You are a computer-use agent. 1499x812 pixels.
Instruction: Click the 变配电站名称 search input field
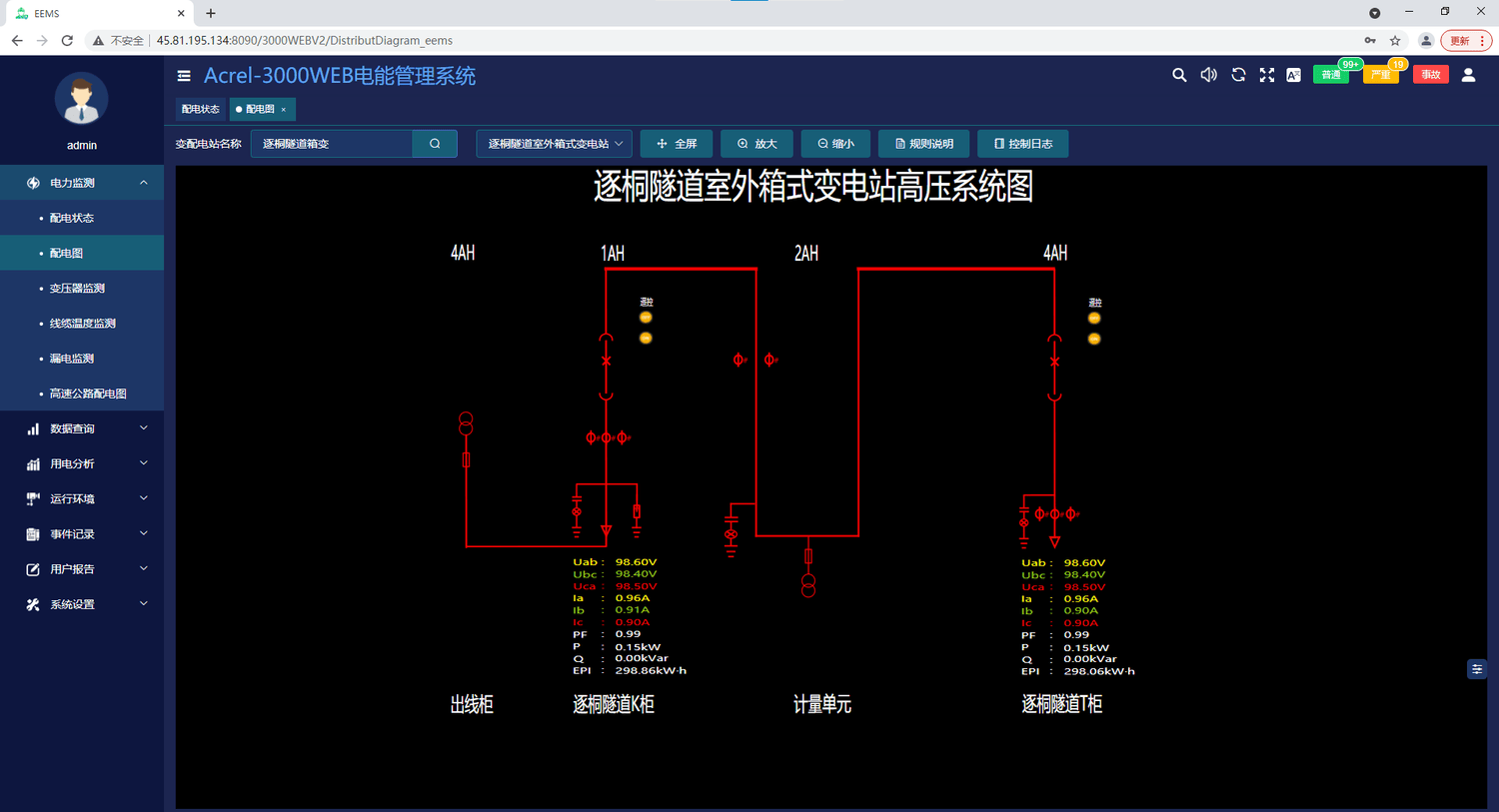(x=332, y=144)
